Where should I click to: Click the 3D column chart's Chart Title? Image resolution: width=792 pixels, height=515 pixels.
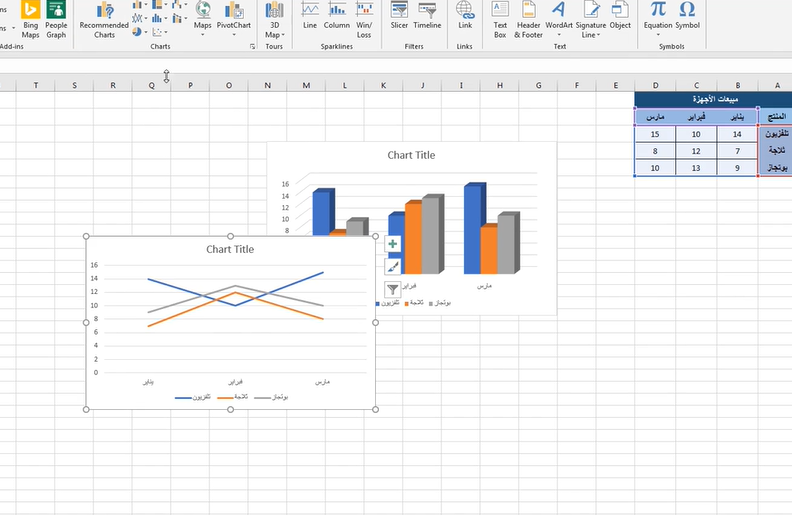(411, 155)
